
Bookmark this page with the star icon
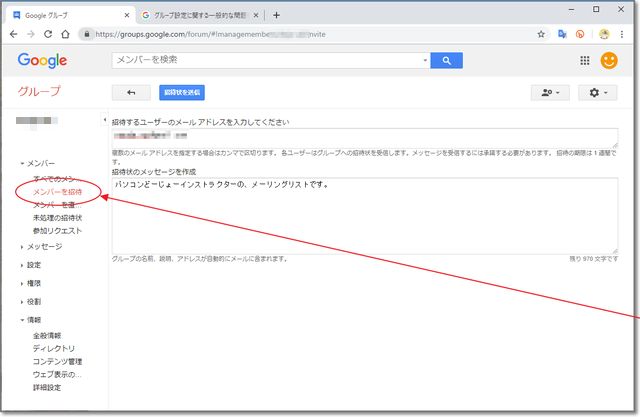tap(541, 33)
